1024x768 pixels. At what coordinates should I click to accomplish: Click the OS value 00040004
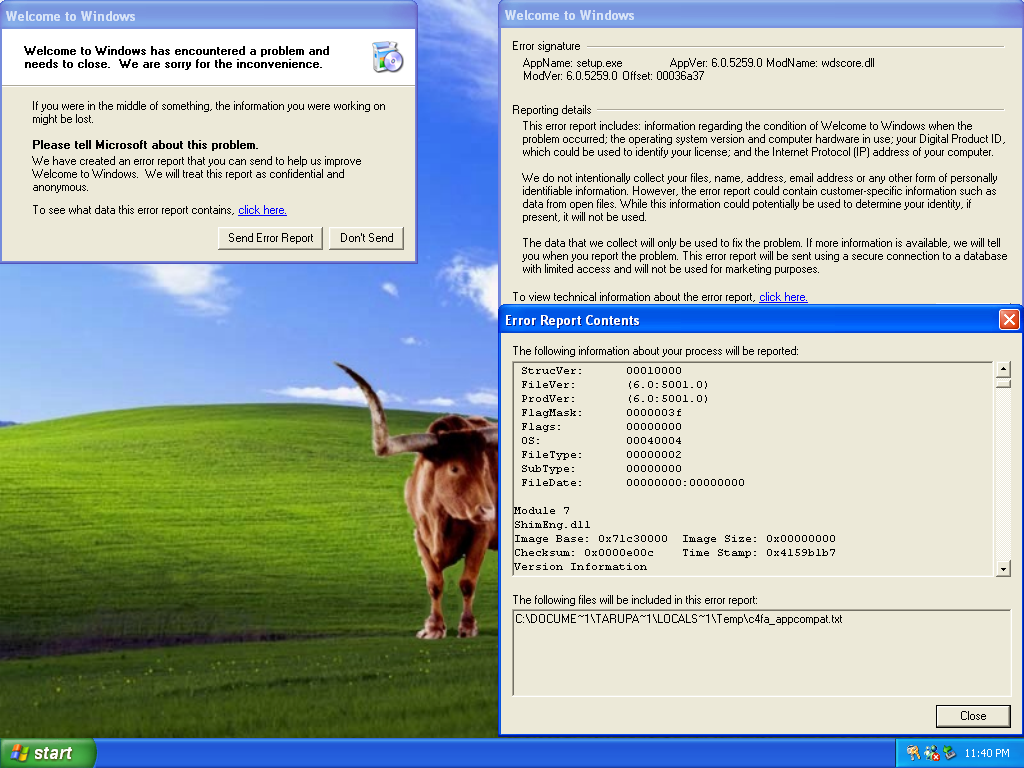point(654,441)
